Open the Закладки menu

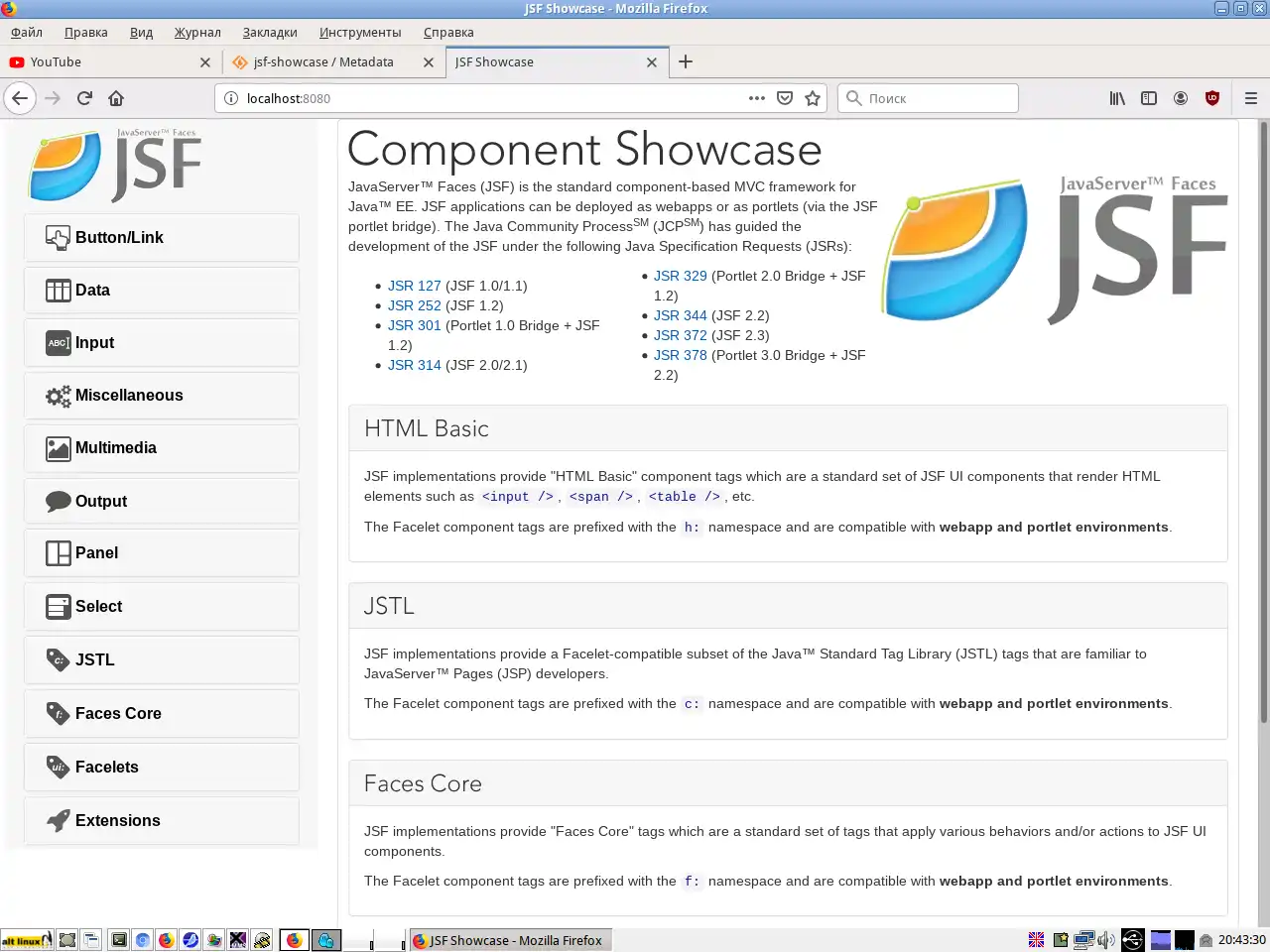tap(270, 33)
